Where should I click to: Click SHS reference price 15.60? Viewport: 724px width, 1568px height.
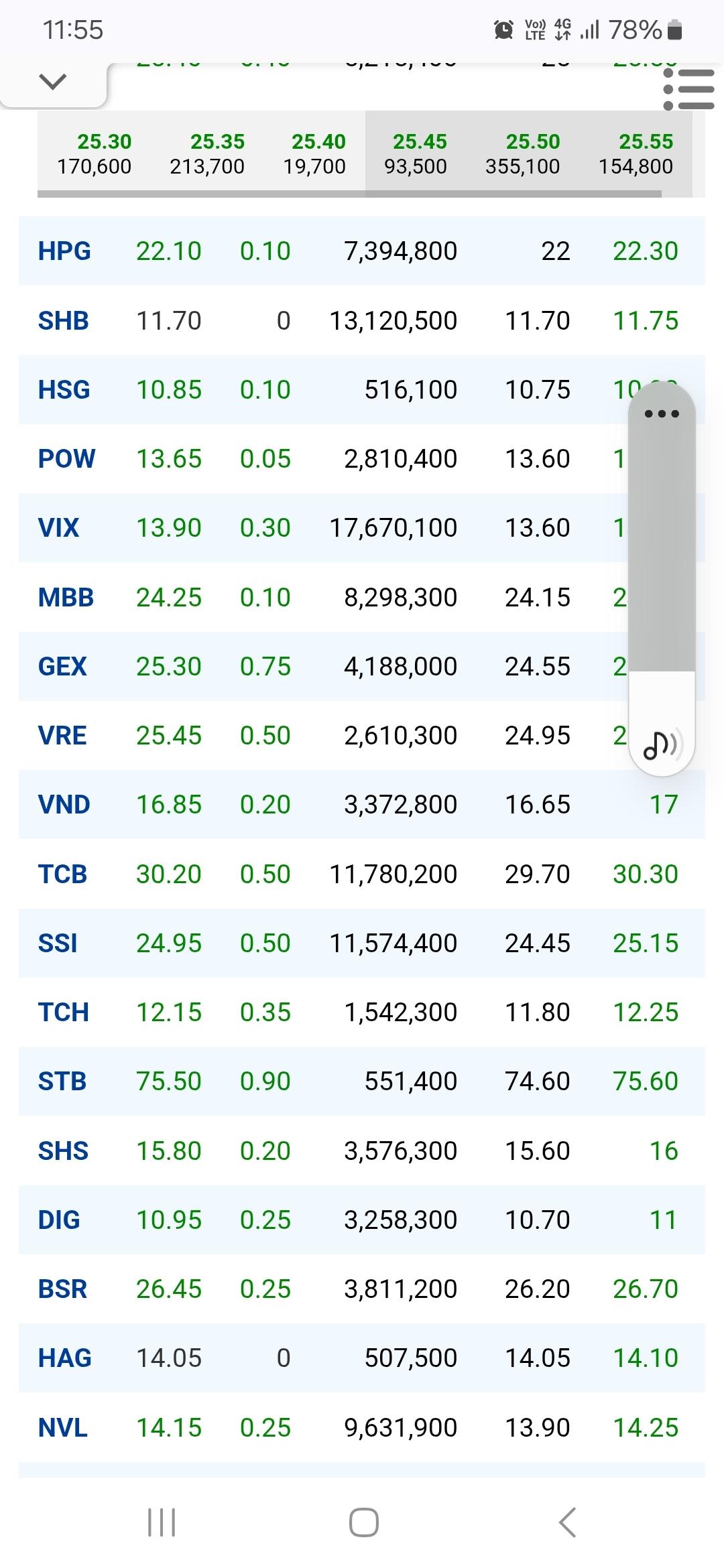(x=538, y=1151)
